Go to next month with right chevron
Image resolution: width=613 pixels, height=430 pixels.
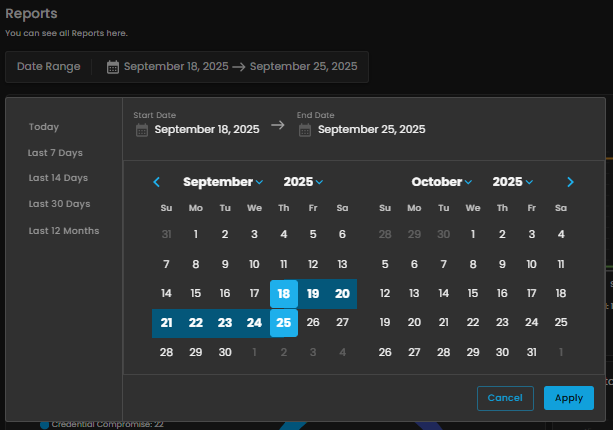(x=570, y=182)
